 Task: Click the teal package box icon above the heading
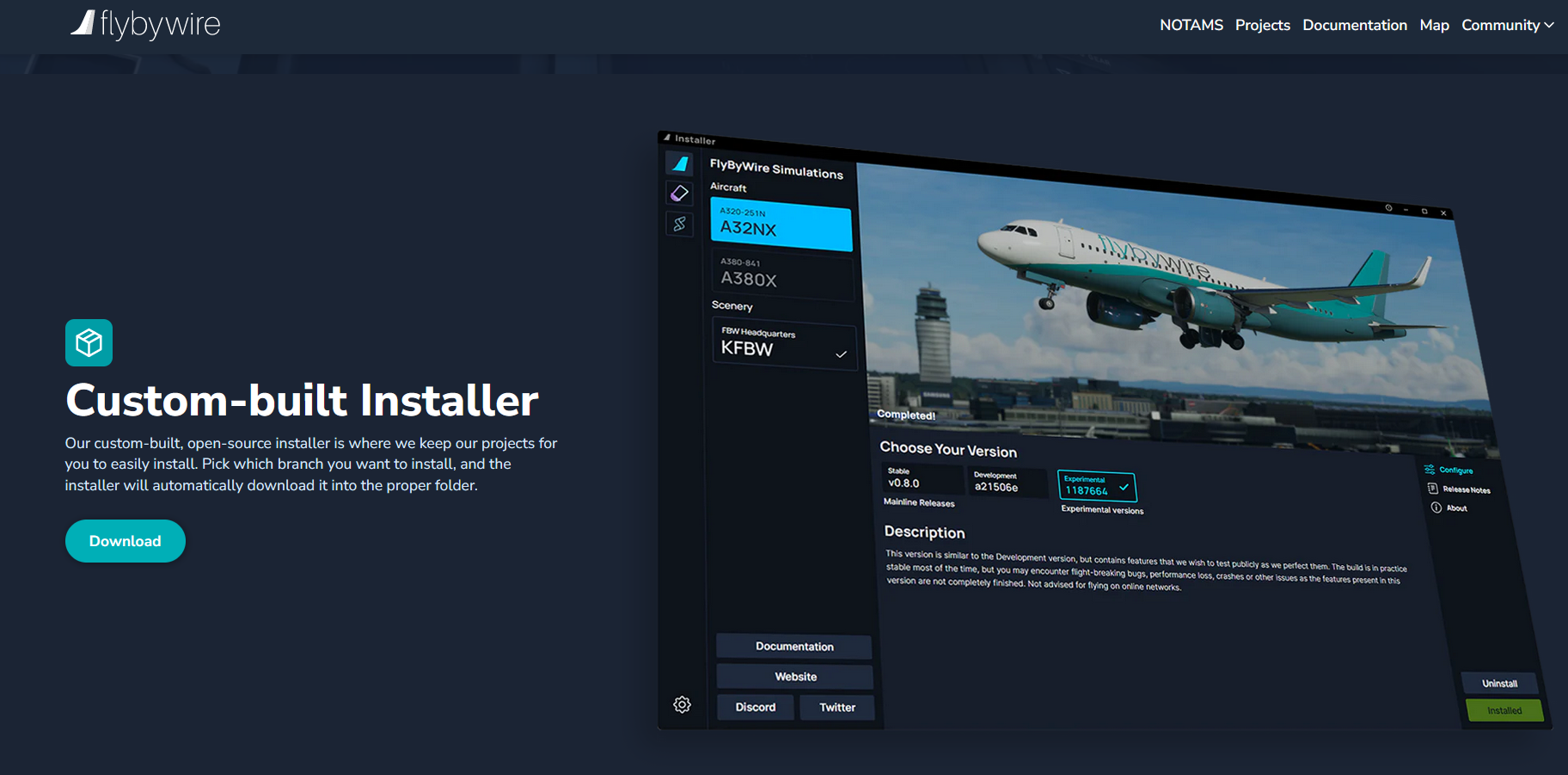click(x=89, y=342)
